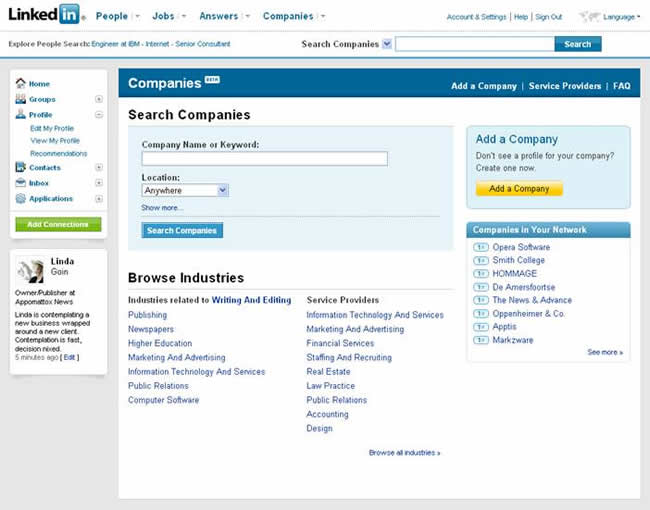Click the blue Search Companies button
650x510 pixels.
point(182,231)
